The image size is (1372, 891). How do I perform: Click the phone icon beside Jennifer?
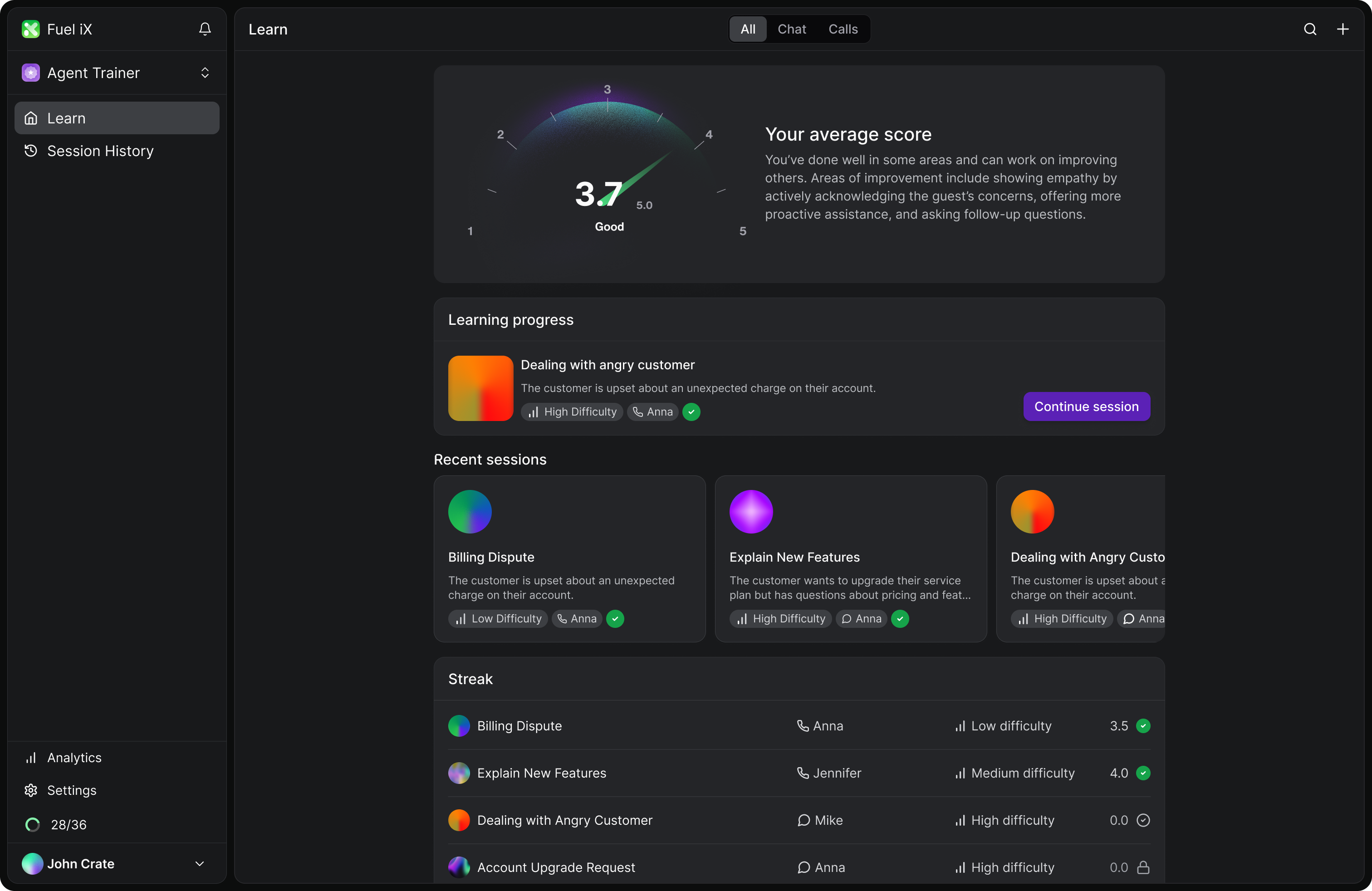803,773
